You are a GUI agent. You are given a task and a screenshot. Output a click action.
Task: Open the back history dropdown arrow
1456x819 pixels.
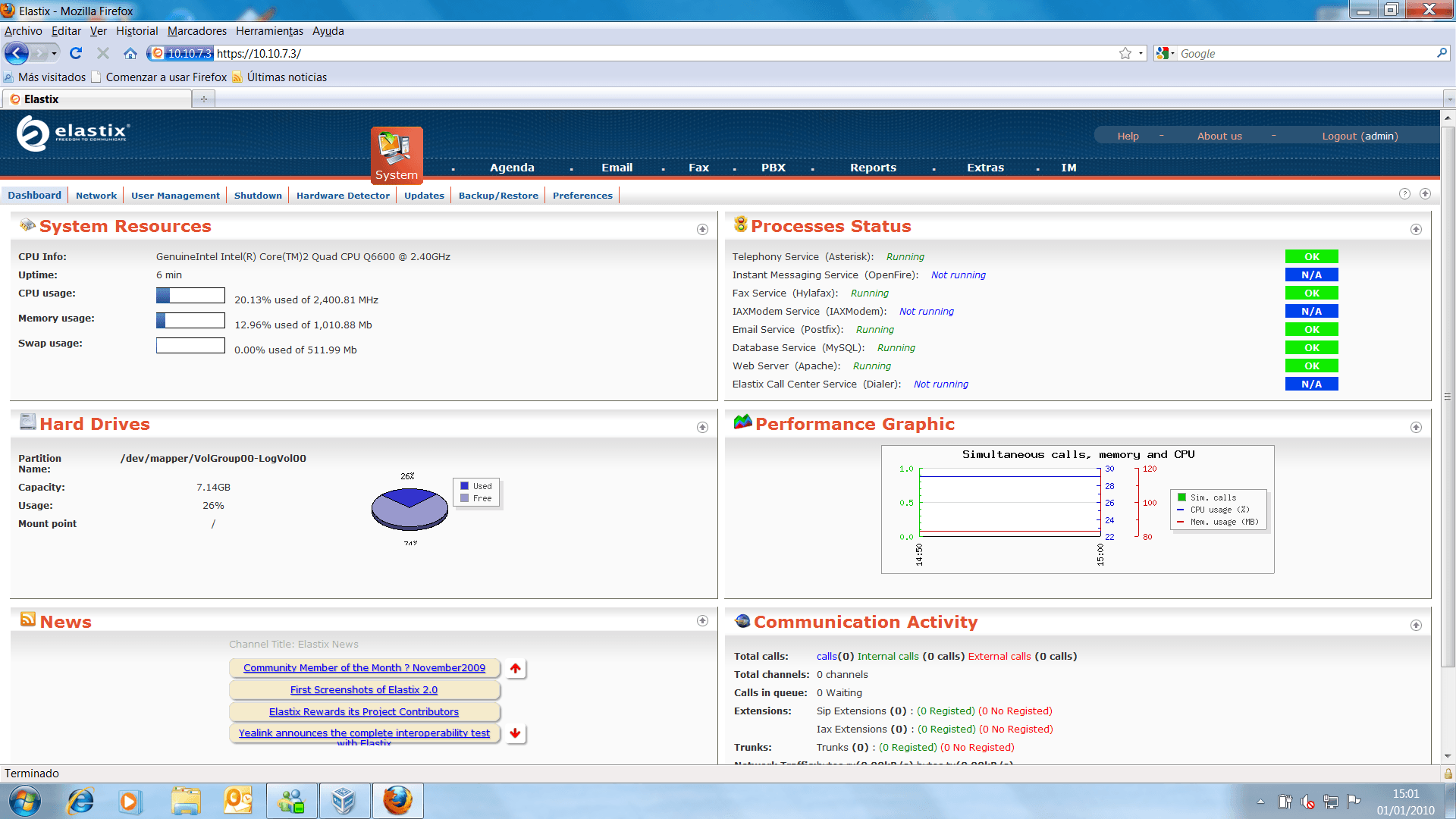point(54,53)
